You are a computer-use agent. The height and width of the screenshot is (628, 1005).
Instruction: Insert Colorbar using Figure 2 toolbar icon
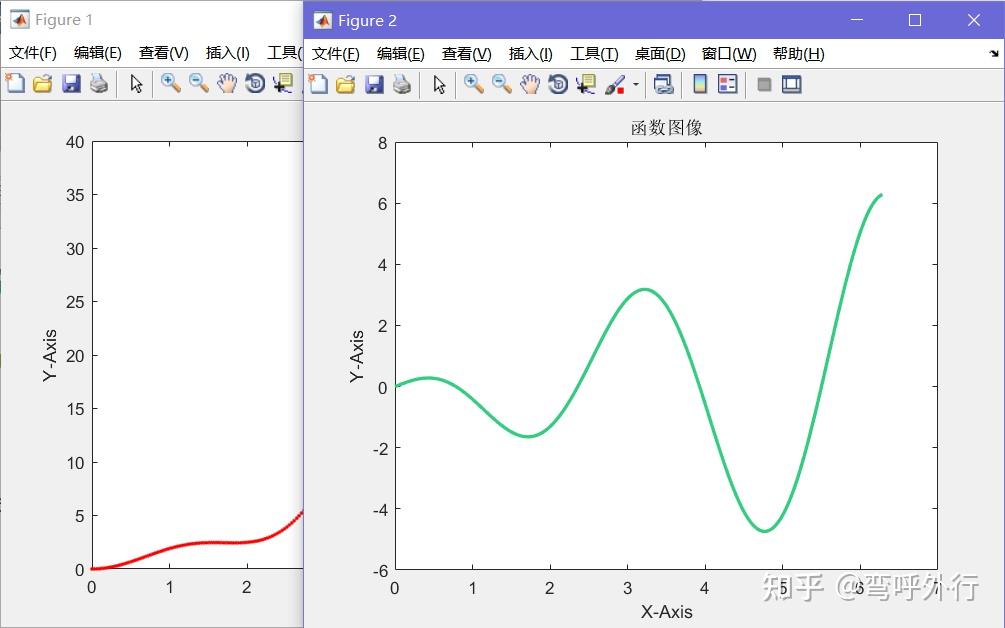[700, 84]
